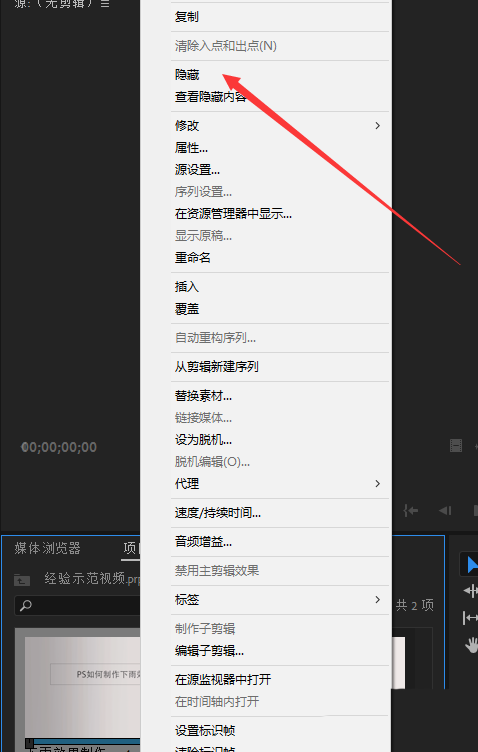Click greyed-out 脱机编辑(O)... entry
The width and height of the screenshot is (478, 752).
point(212,462)
